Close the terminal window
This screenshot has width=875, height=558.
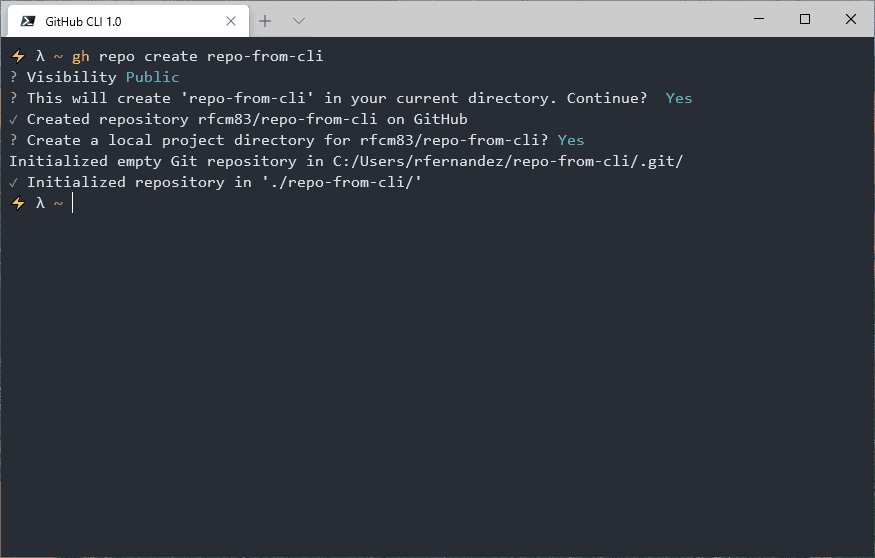pos(850,19)
